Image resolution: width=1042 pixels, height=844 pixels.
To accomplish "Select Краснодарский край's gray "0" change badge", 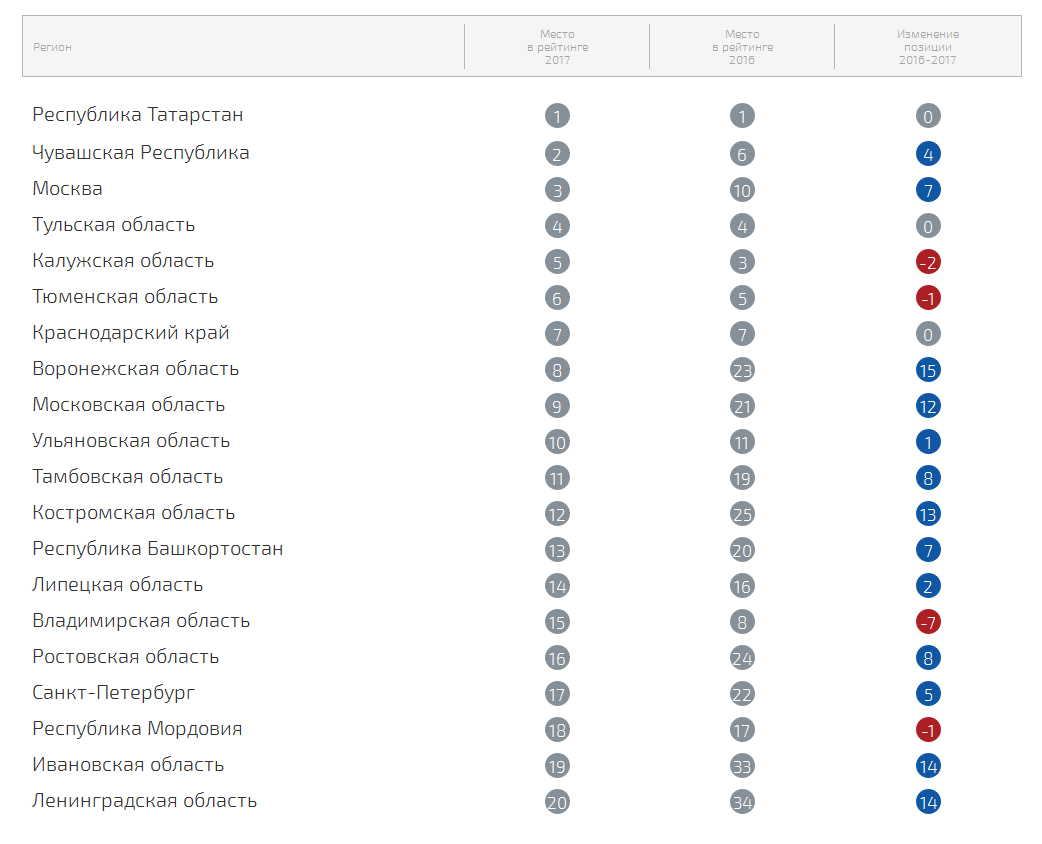I will pyautogui.click(x=928, y=334).
